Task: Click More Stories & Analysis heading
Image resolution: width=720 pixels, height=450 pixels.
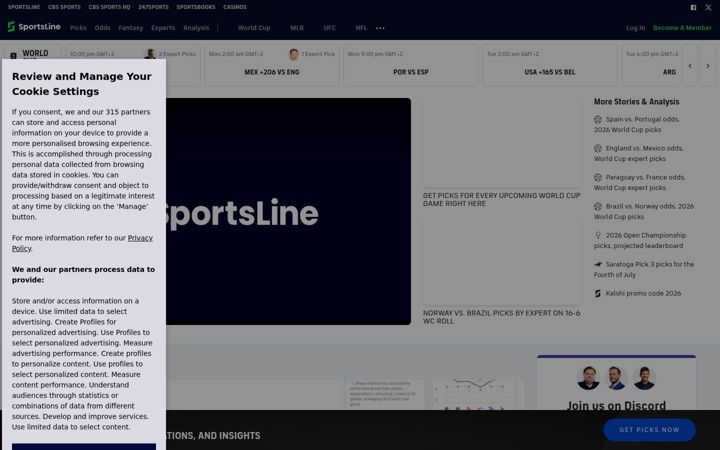Action: 636,102
